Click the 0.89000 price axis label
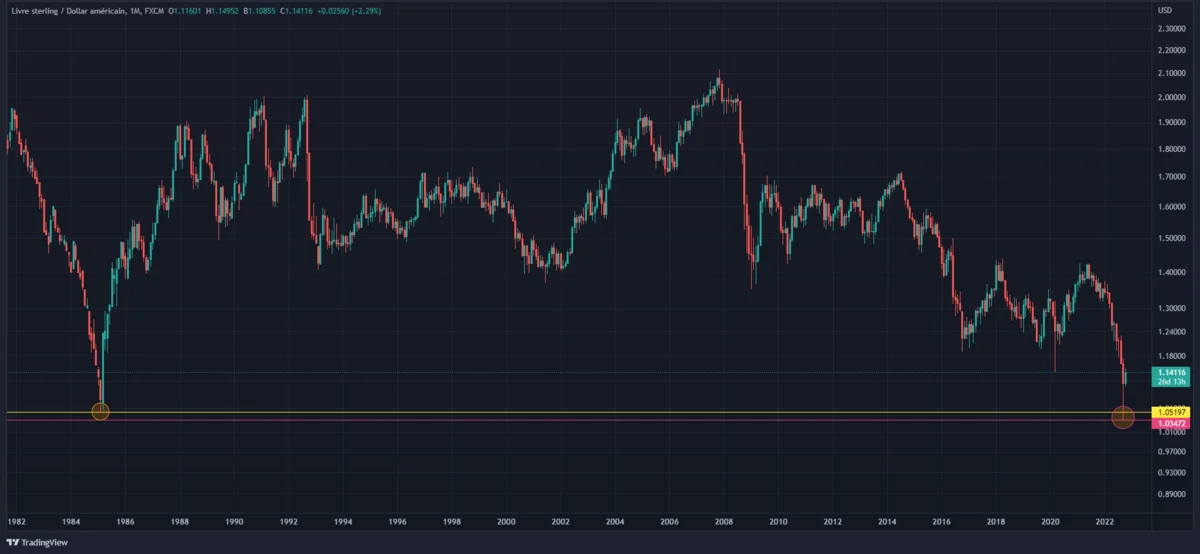 coord(1172,494)
